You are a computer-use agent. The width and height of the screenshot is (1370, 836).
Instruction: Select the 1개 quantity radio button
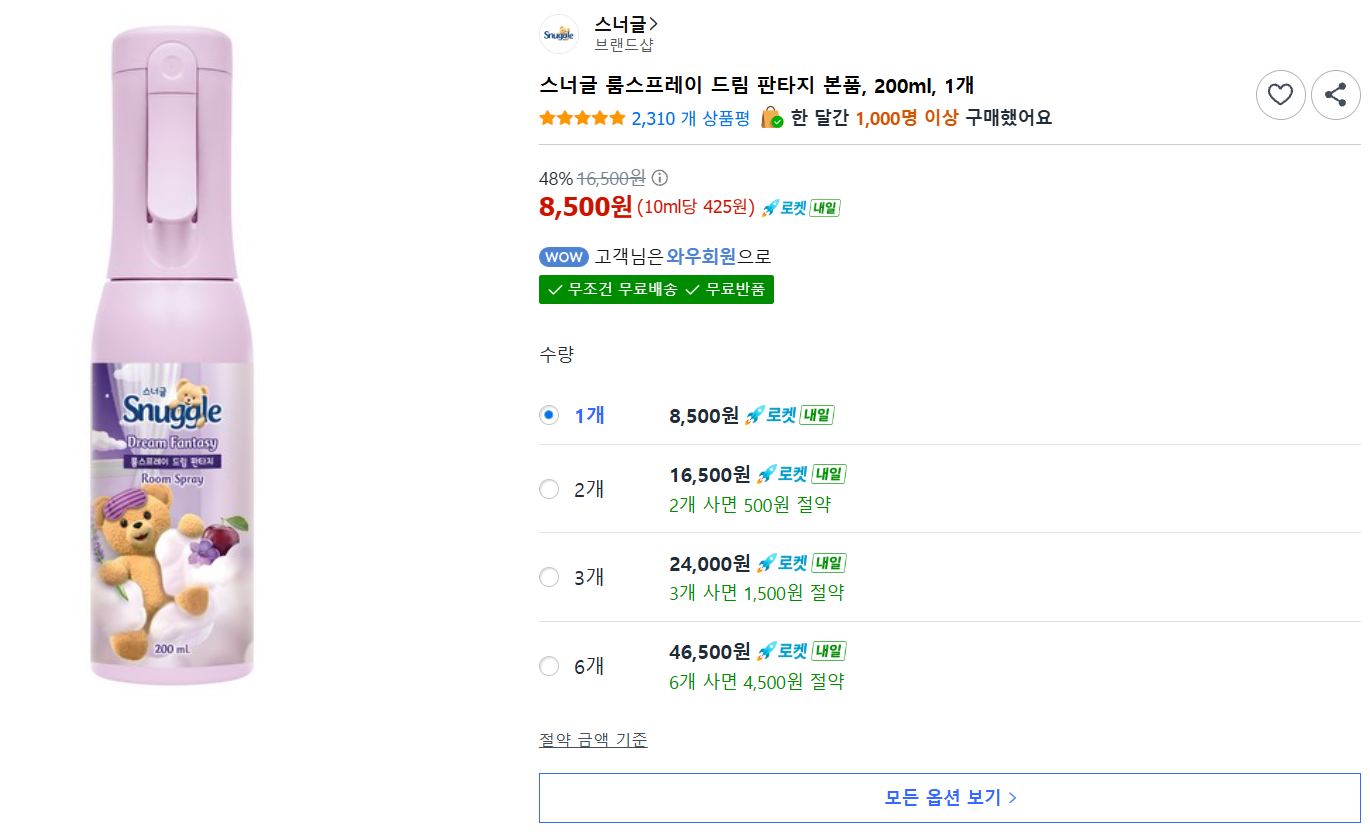click(549, 415)
